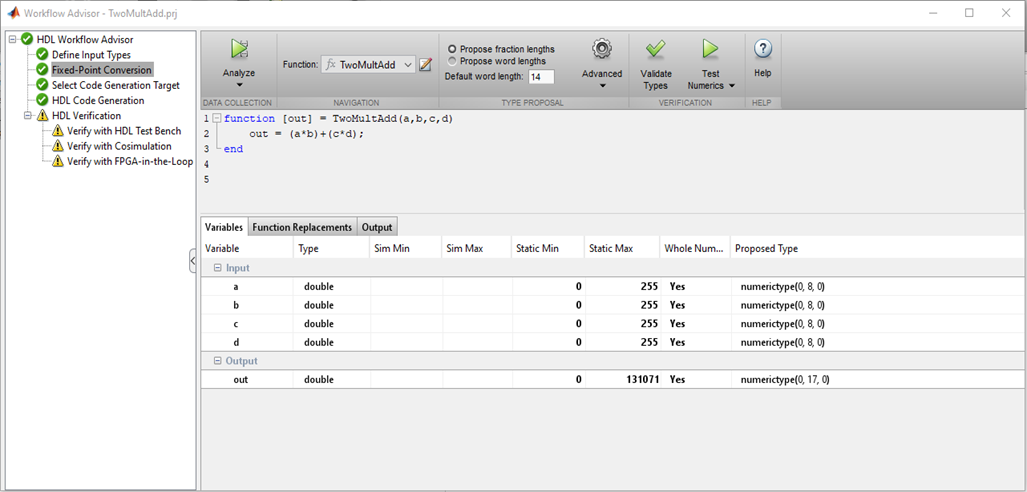This screenshot has width=1027, height=492.
Task: Click code line out = (a*b)+(c*d);
Action: pos(306,134)
